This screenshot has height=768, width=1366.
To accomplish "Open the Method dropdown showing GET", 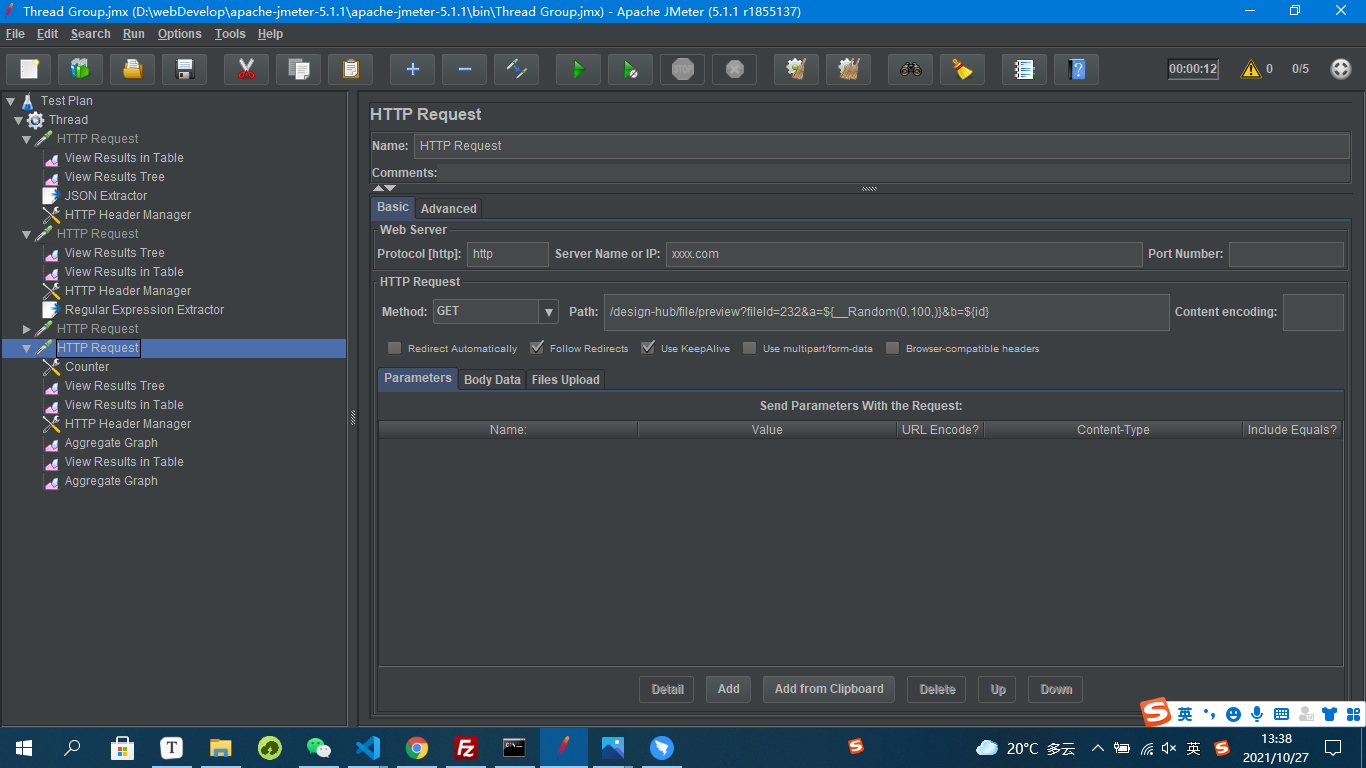I will [x=549, y=312].
